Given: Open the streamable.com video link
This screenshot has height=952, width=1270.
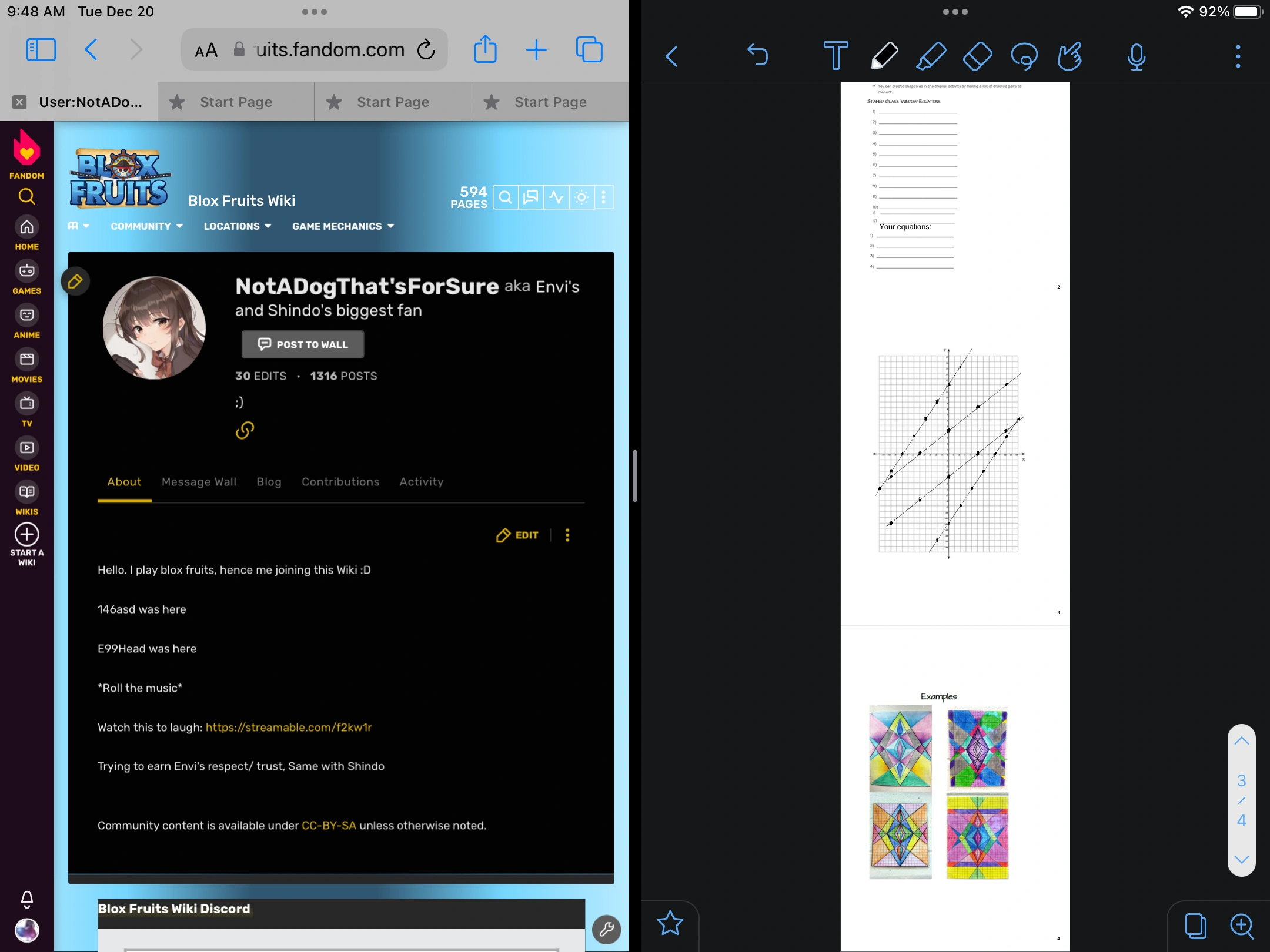Looking at the screenshot, I should pyautogui.click(x=289, y=728).
